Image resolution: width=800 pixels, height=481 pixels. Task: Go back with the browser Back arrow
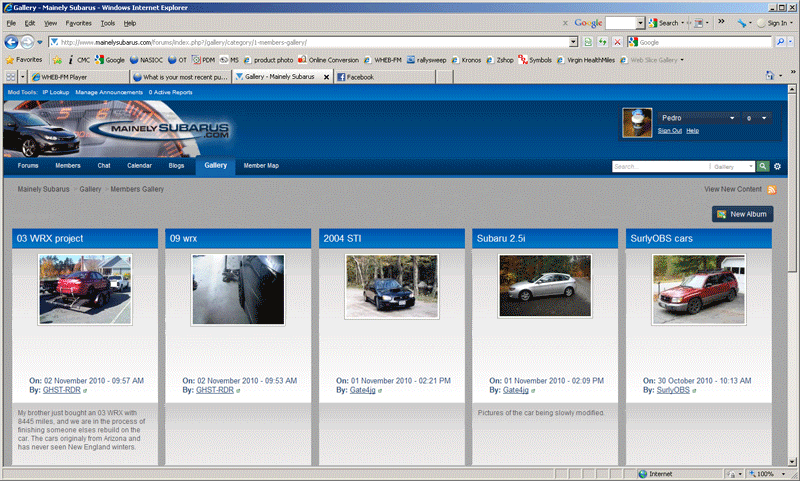[11, 42]
